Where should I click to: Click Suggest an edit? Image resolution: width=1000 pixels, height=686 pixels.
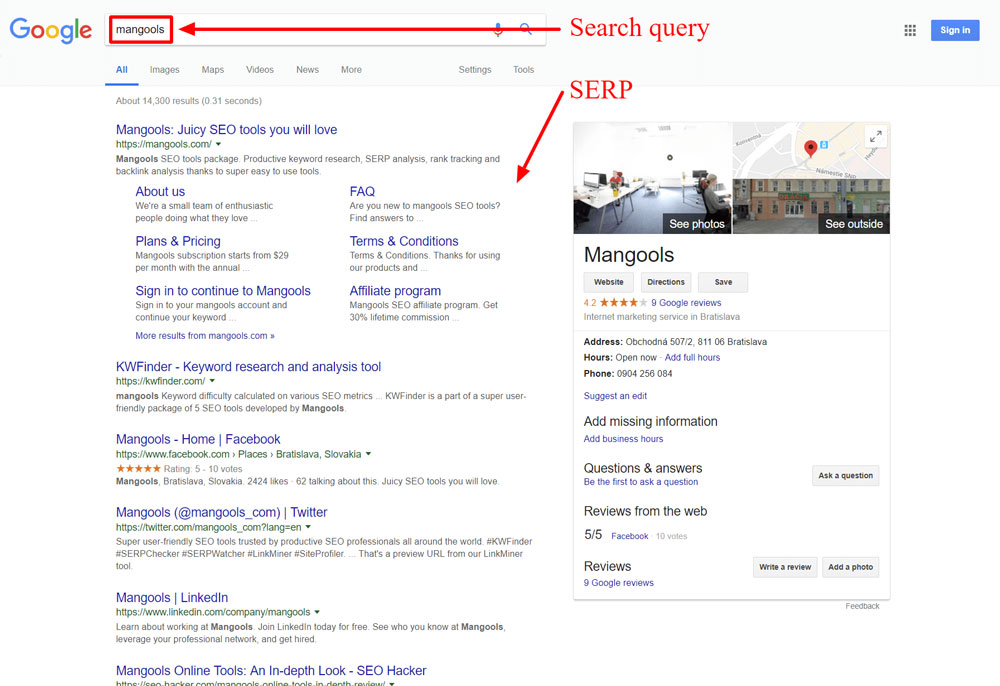pyautogui.click(x=615, y=396)
